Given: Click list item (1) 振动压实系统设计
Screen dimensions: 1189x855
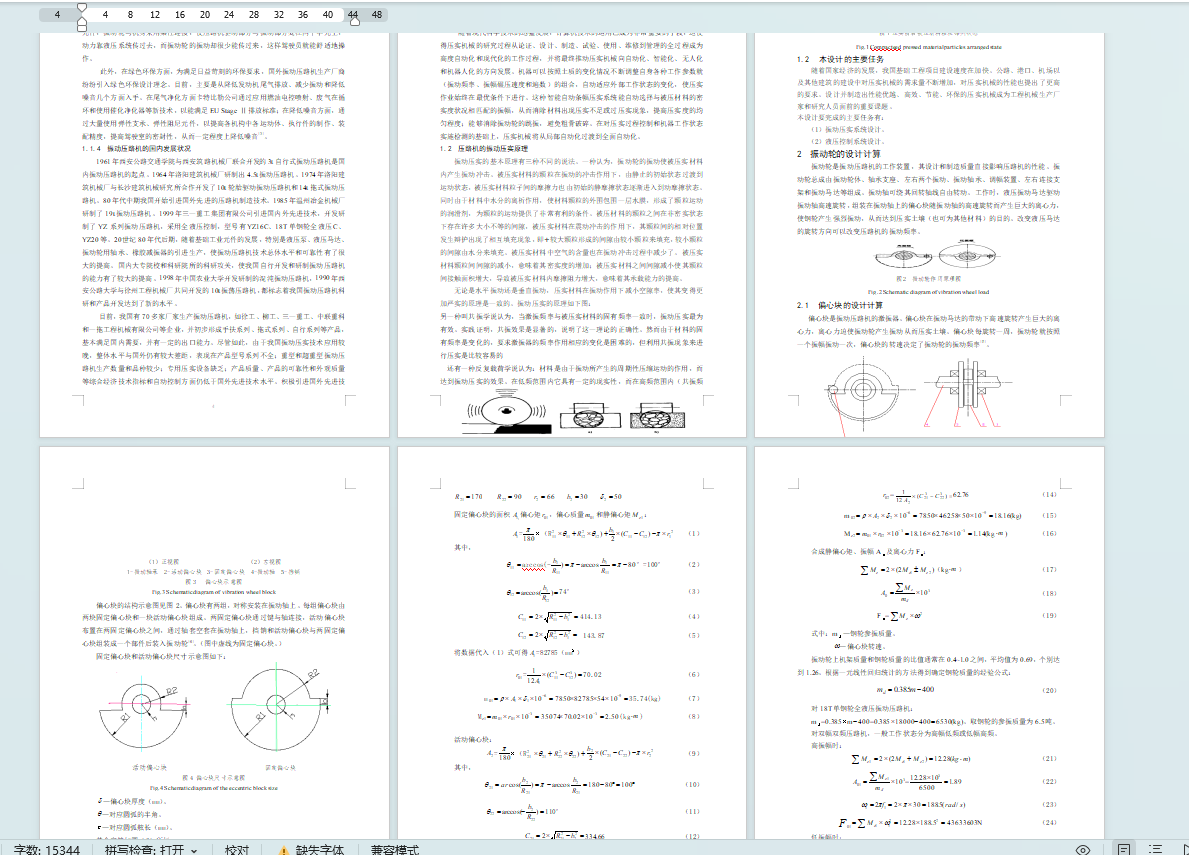Looking at the screenshot, I should point(848,130).
